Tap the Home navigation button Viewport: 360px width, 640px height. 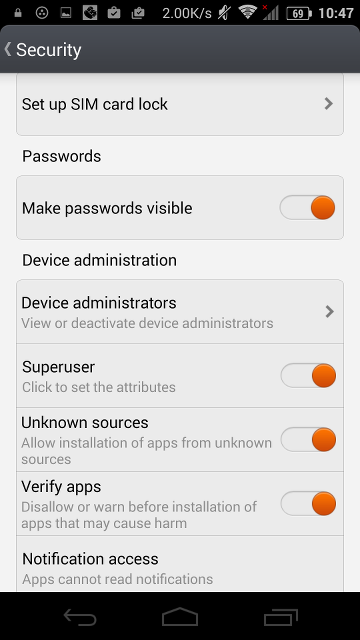(180, 616)
